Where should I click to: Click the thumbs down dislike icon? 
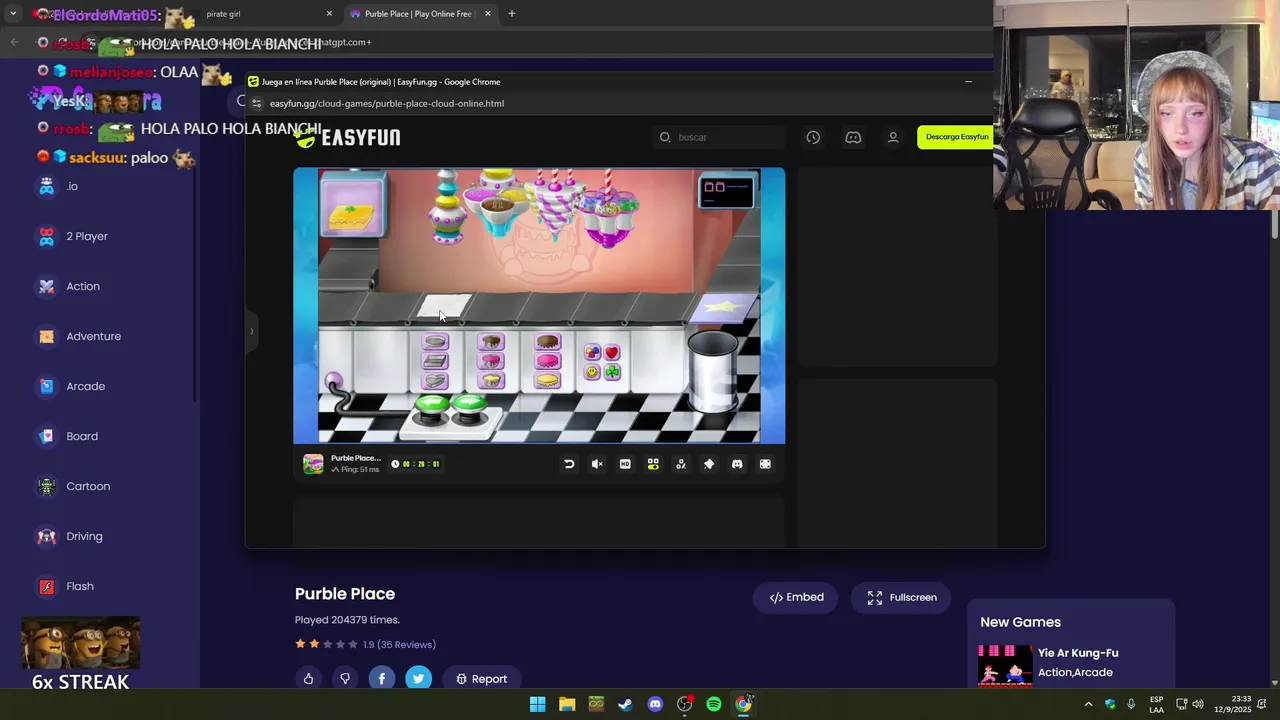click(345, 679)
